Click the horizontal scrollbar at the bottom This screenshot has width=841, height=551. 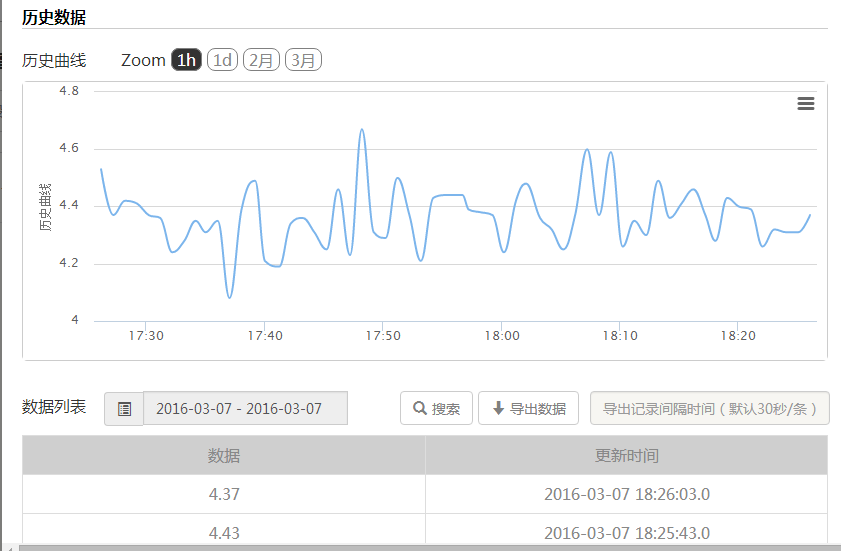click(420, 547)
